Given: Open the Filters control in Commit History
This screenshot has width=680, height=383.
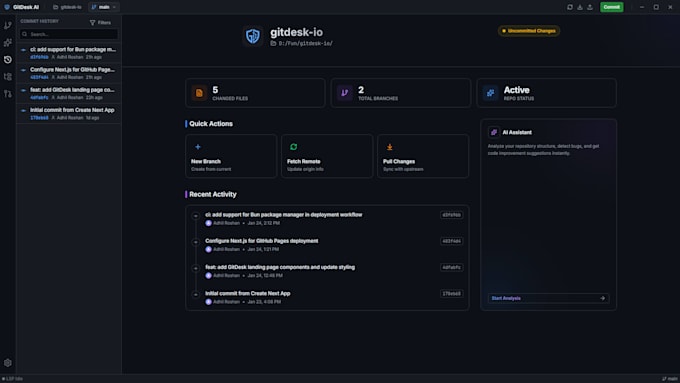Looking at the screenshot, I should tap(100, 23).
